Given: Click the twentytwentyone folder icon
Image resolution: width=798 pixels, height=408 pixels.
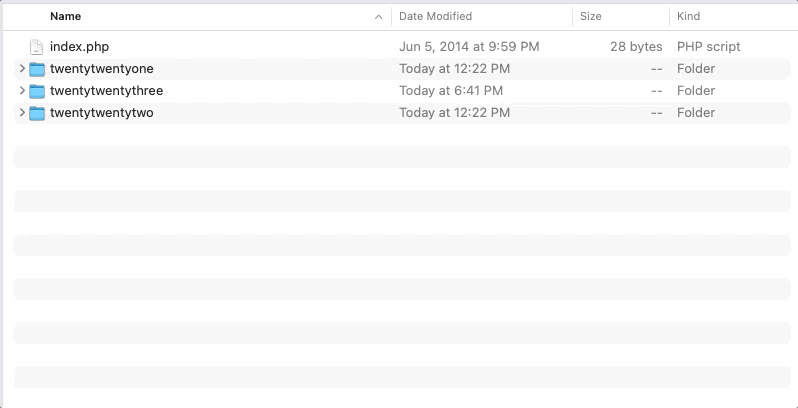Looking at the screenshot, I should (37, 69).
